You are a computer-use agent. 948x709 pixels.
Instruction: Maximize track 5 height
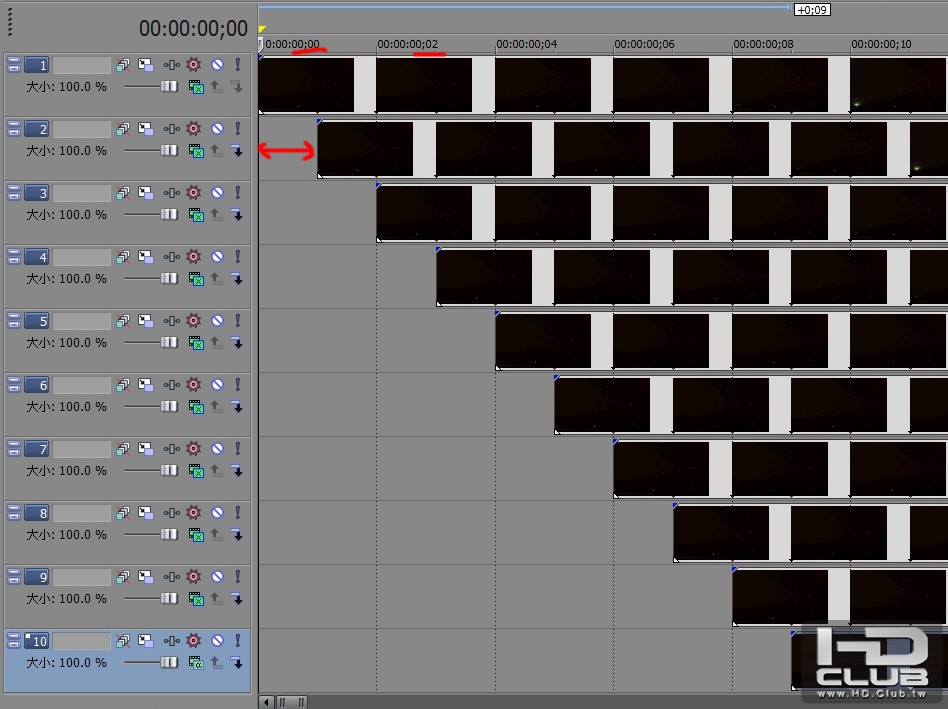(x=14, y=325)
